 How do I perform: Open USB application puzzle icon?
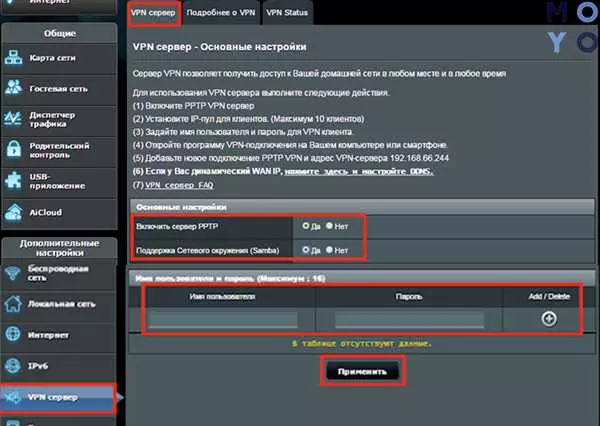coord(14,181)
